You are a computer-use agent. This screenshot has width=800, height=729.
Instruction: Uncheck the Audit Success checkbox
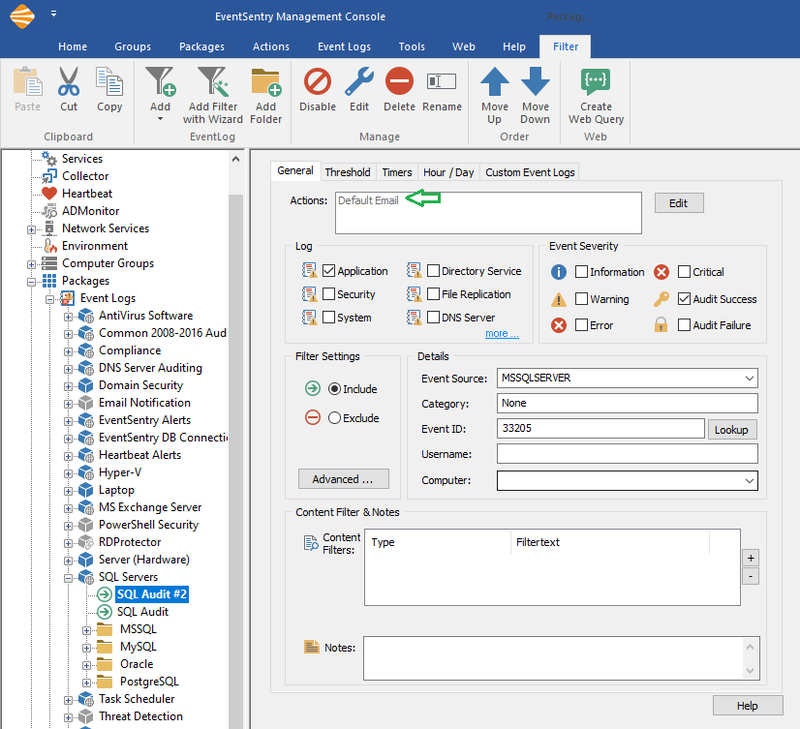684,298
